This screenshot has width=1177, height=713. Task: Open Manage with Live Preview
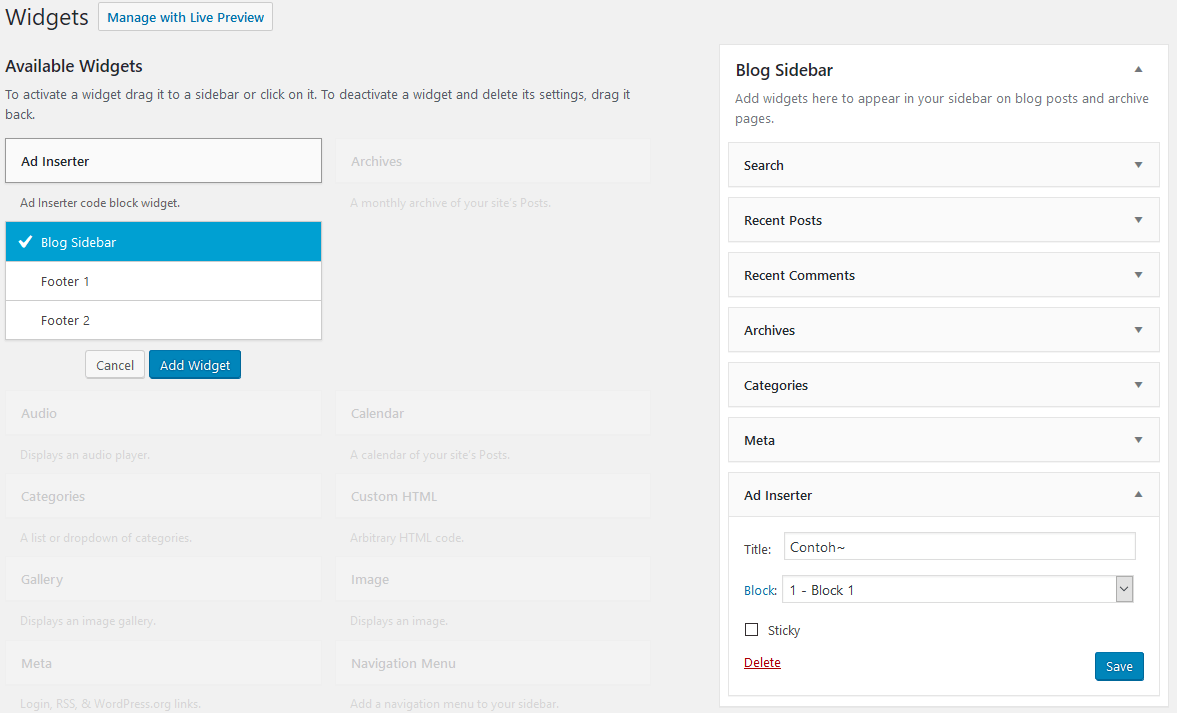point(185,16)
